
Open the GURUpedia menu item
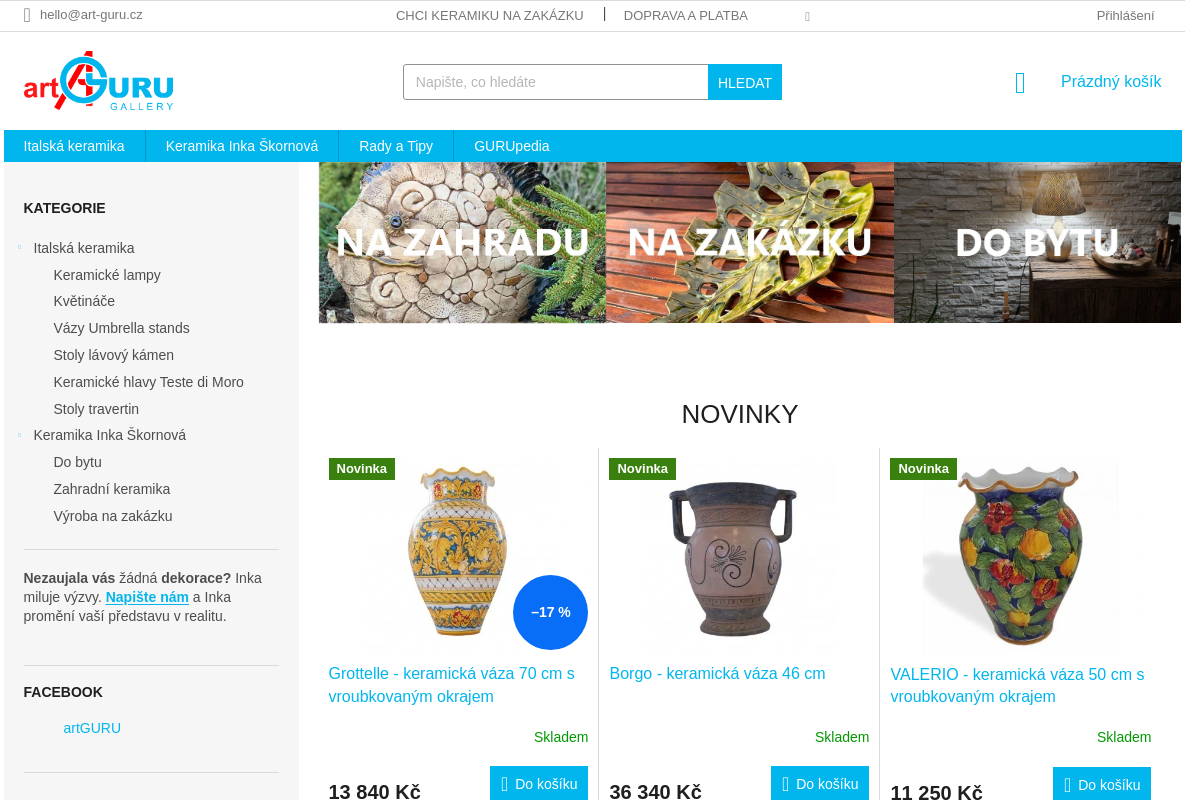click(x=512, y=146)
